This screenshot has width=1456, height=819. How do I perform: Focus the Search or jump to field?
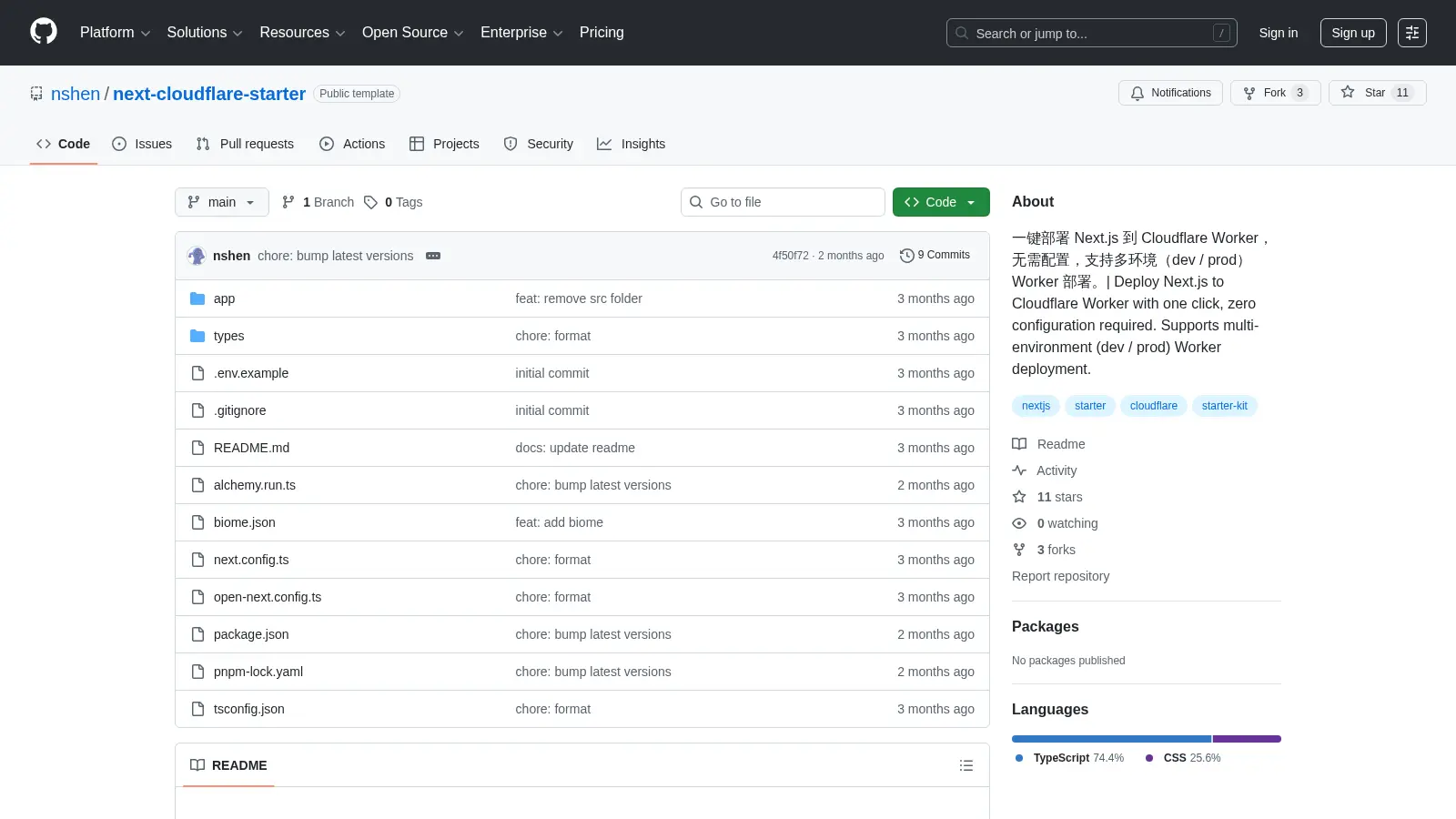1091,33
